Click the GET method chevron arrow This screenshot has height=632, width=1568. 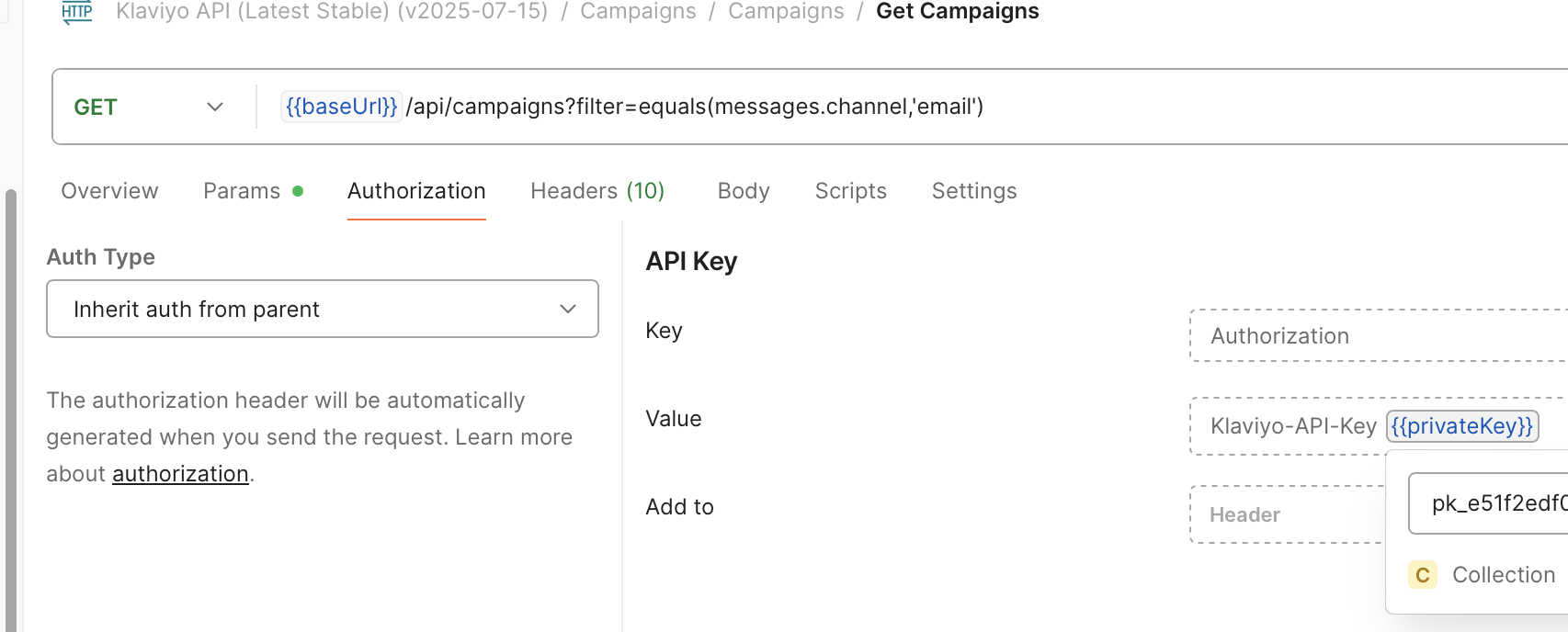point(215,107)
